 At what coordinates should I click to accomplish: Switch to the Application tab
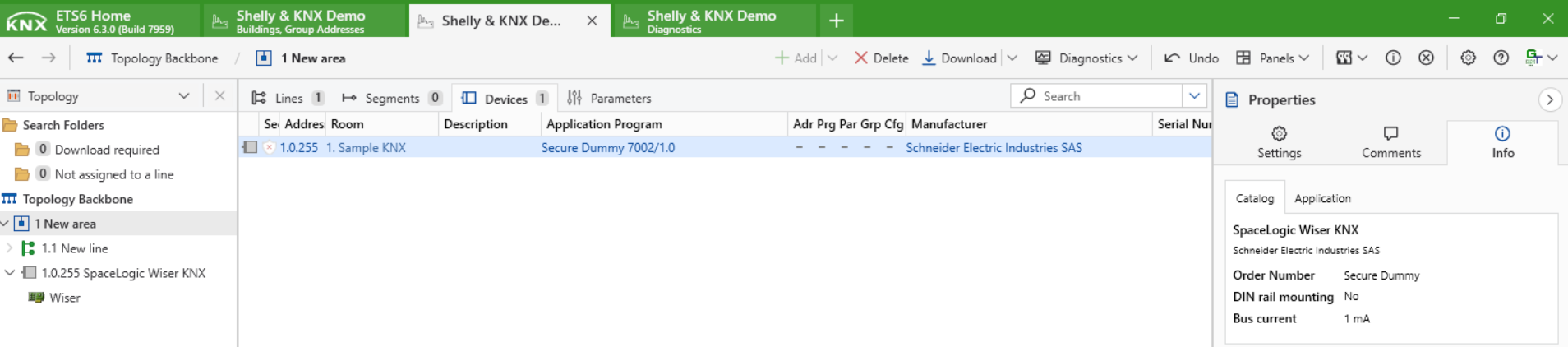point(1322,198)
